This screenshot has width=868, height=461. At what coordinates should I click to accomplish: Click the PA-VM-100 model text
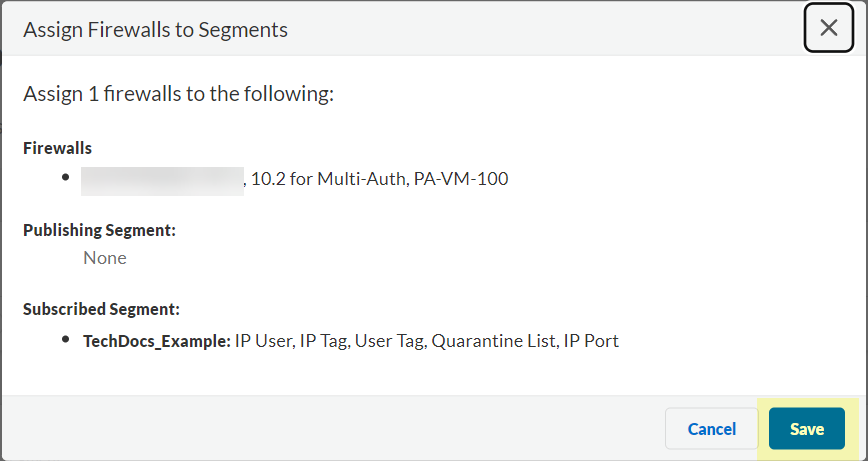click(x=463, y=180)
